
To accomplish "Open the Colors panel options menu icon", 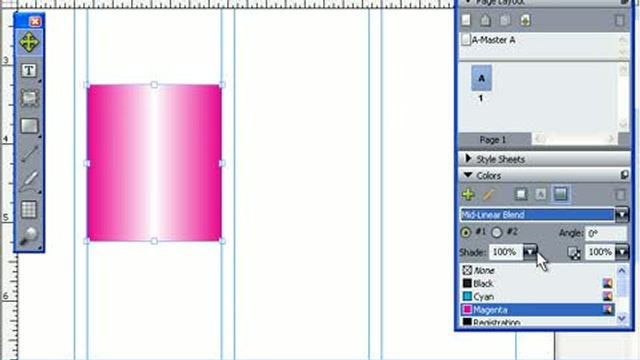I will click(624, 175).
